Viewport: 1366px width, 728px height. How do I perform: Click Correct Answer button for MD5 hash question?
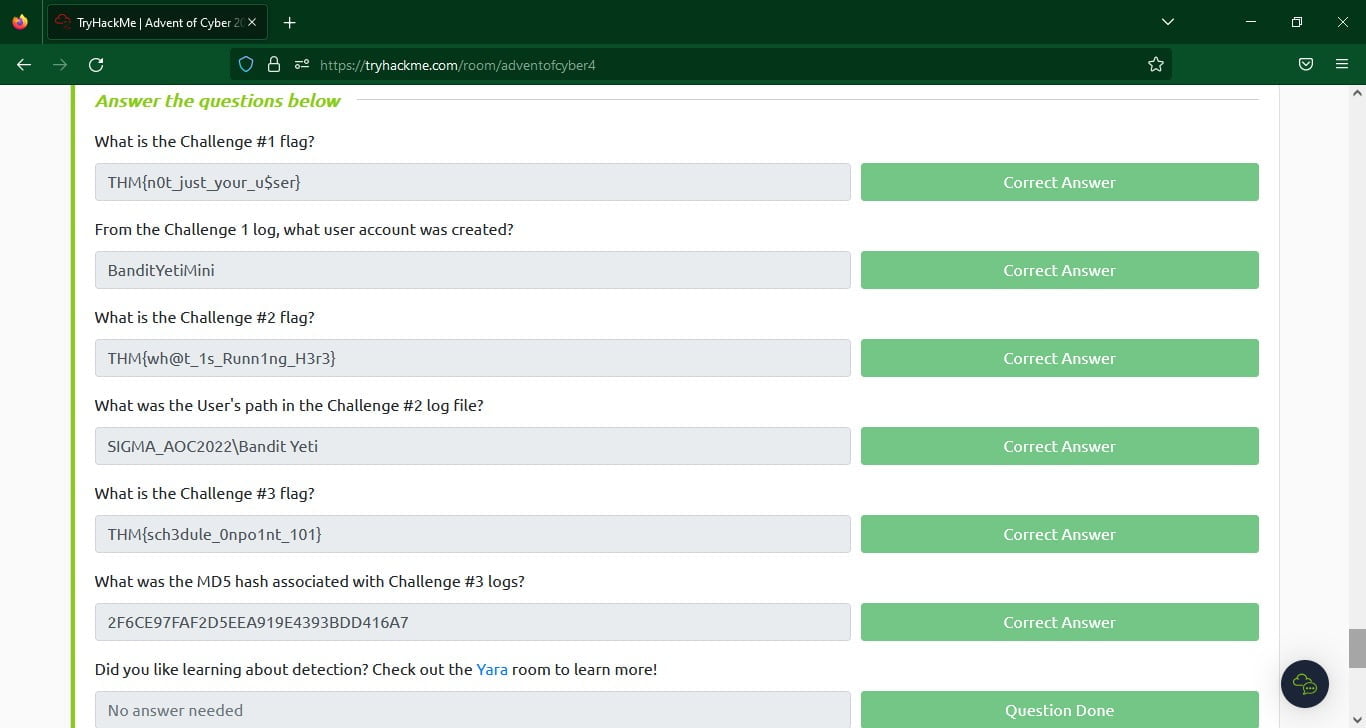click(x=1060, y=622)
